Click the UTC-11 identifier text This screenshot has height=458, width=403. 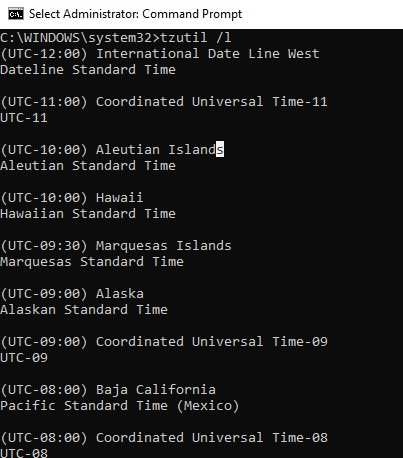pos(24,118)
